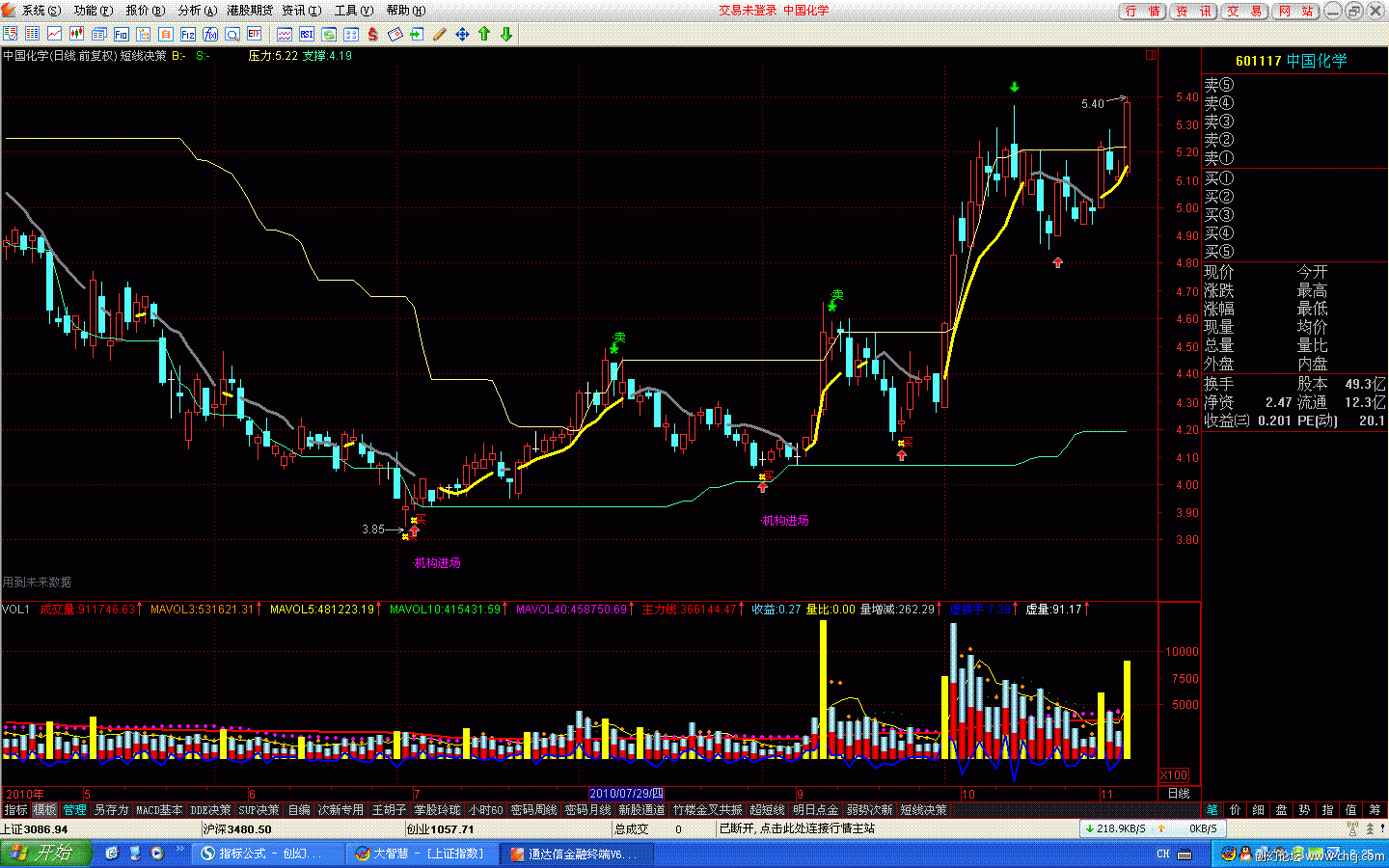This screenshot has height=868, width=1389.
Task: Click the 管理 bottom tab
Action: coord(74,810)
